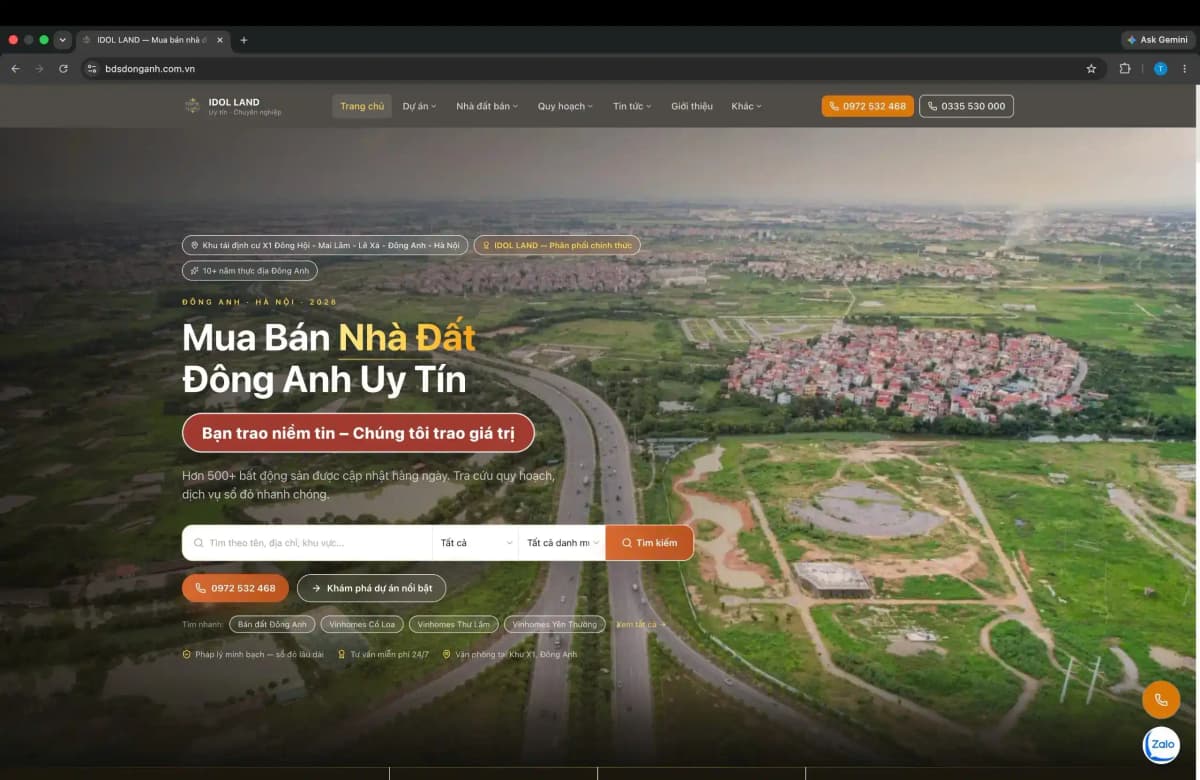Select the IDOL LAND browser tab
The height and width of the screenshot is (780, 1200).
click(152, 40)
